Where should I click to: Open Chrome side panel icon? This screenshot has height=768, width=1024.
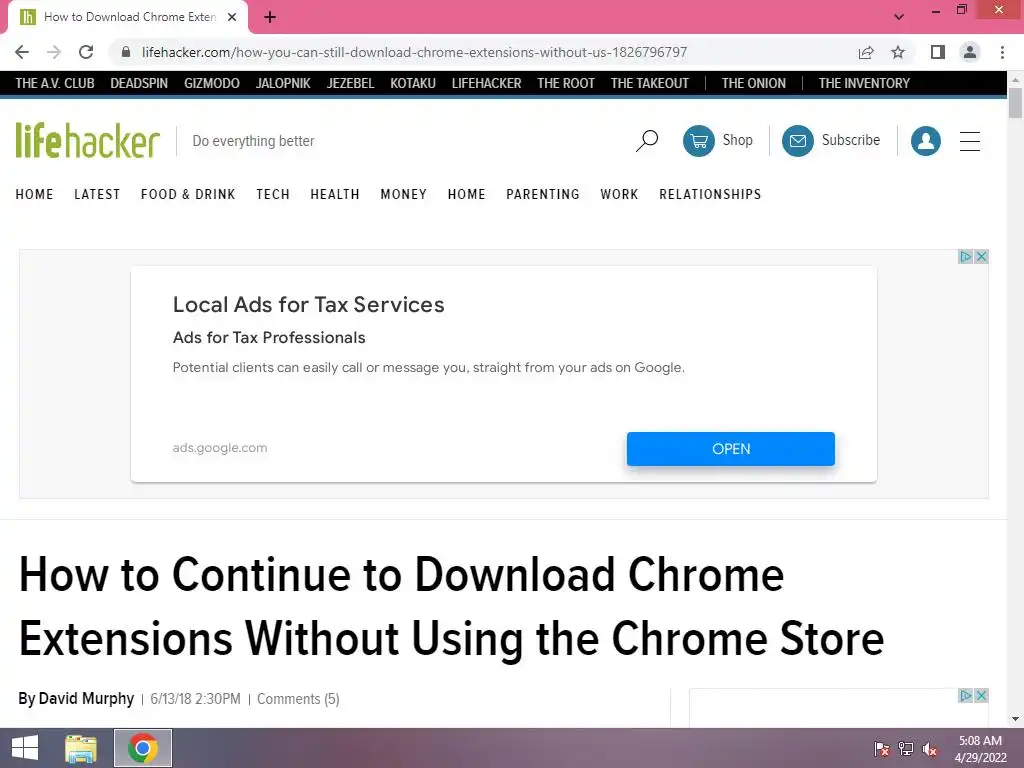point(938,52)
